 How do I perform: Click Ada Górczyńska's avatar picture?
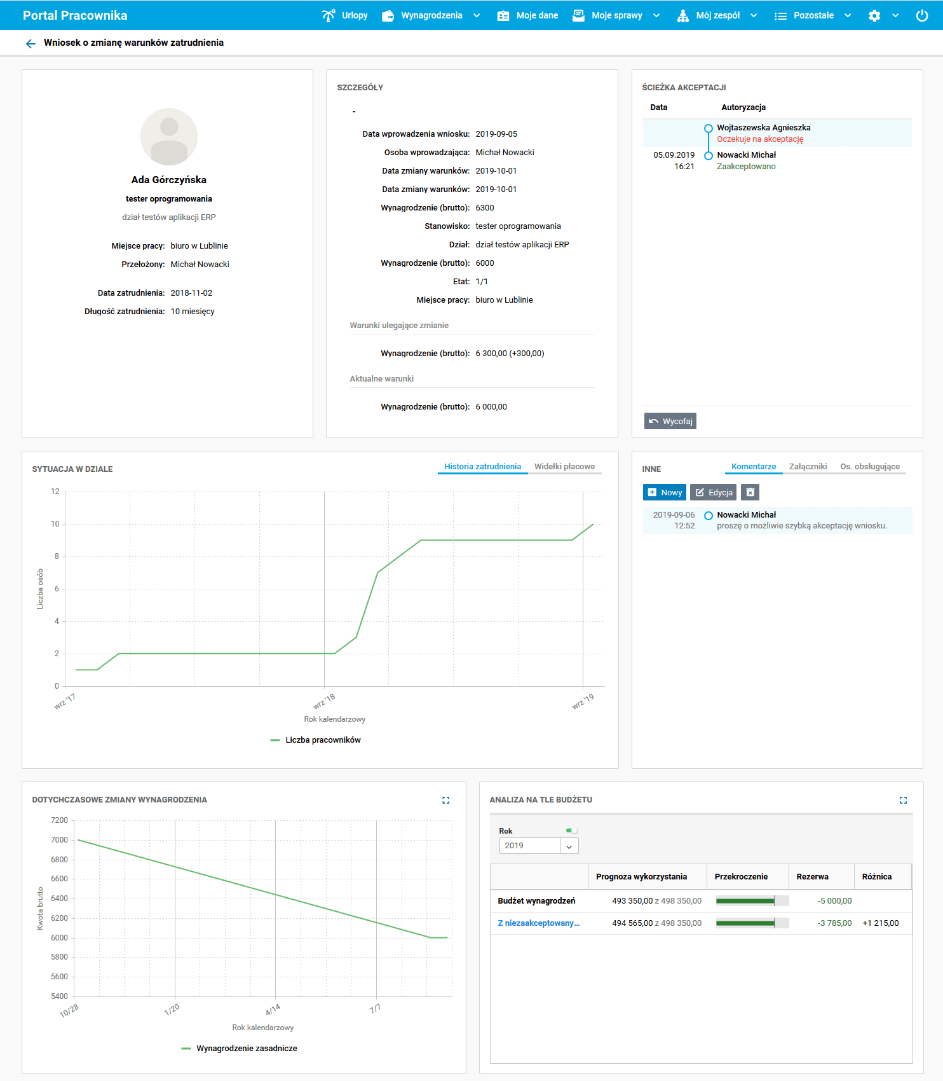(169, 137)
